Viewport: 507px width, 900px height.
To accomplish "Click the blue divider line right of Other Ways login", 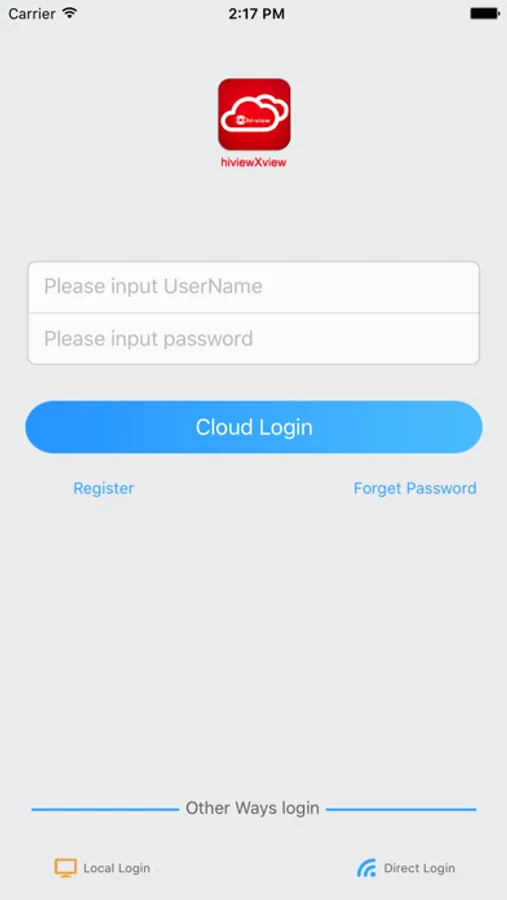I will pos(401,809).
